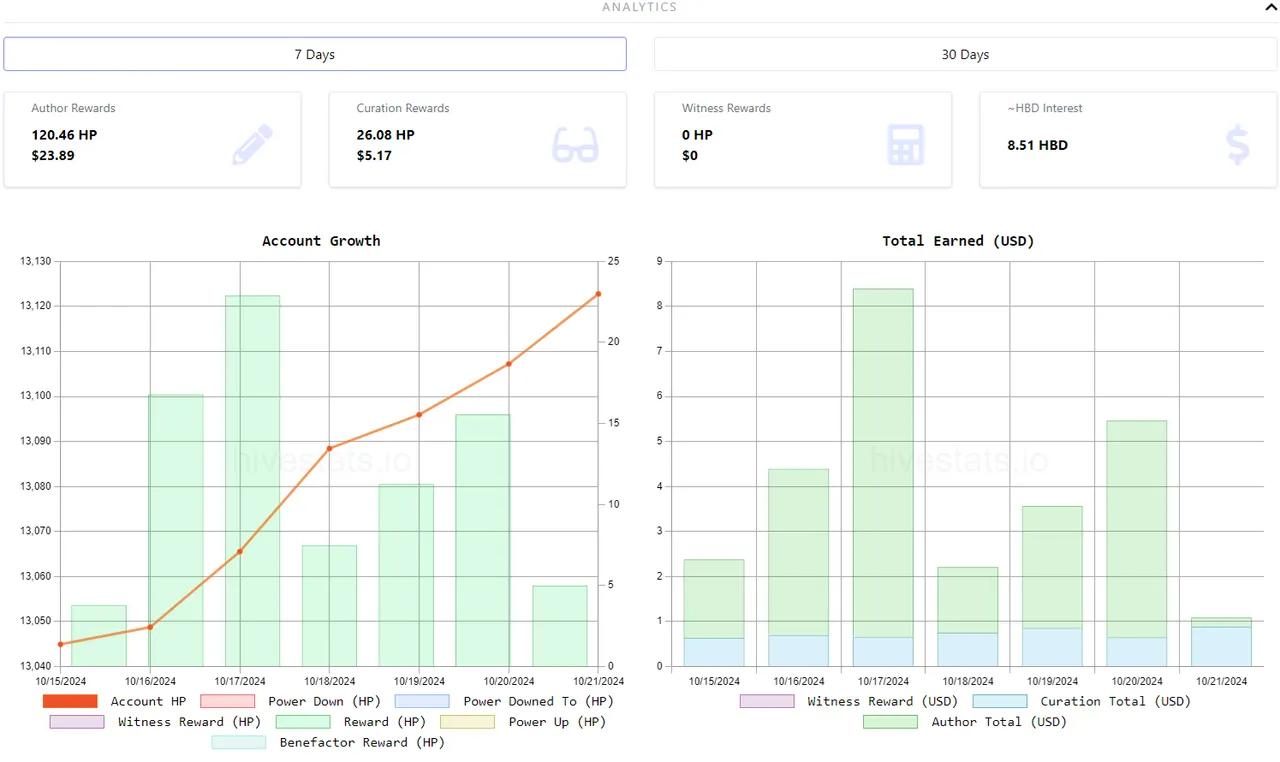
Task: Click the 10/16/2024 reward bar in Account Growth
Action: click(x=176, y=530)
